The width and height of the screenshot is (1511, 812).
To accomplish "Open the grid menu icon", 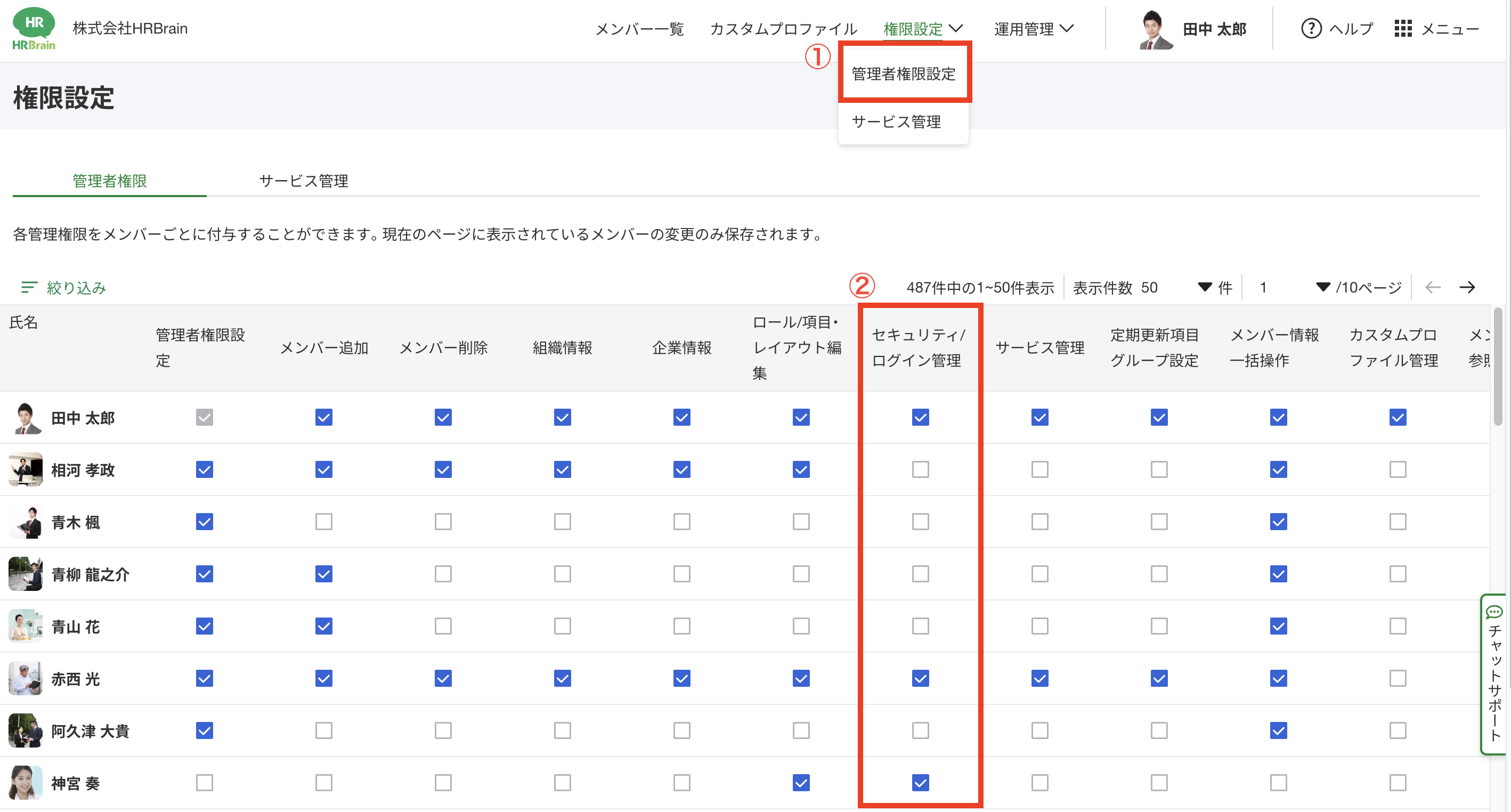I will click(x=1402, y=28).
